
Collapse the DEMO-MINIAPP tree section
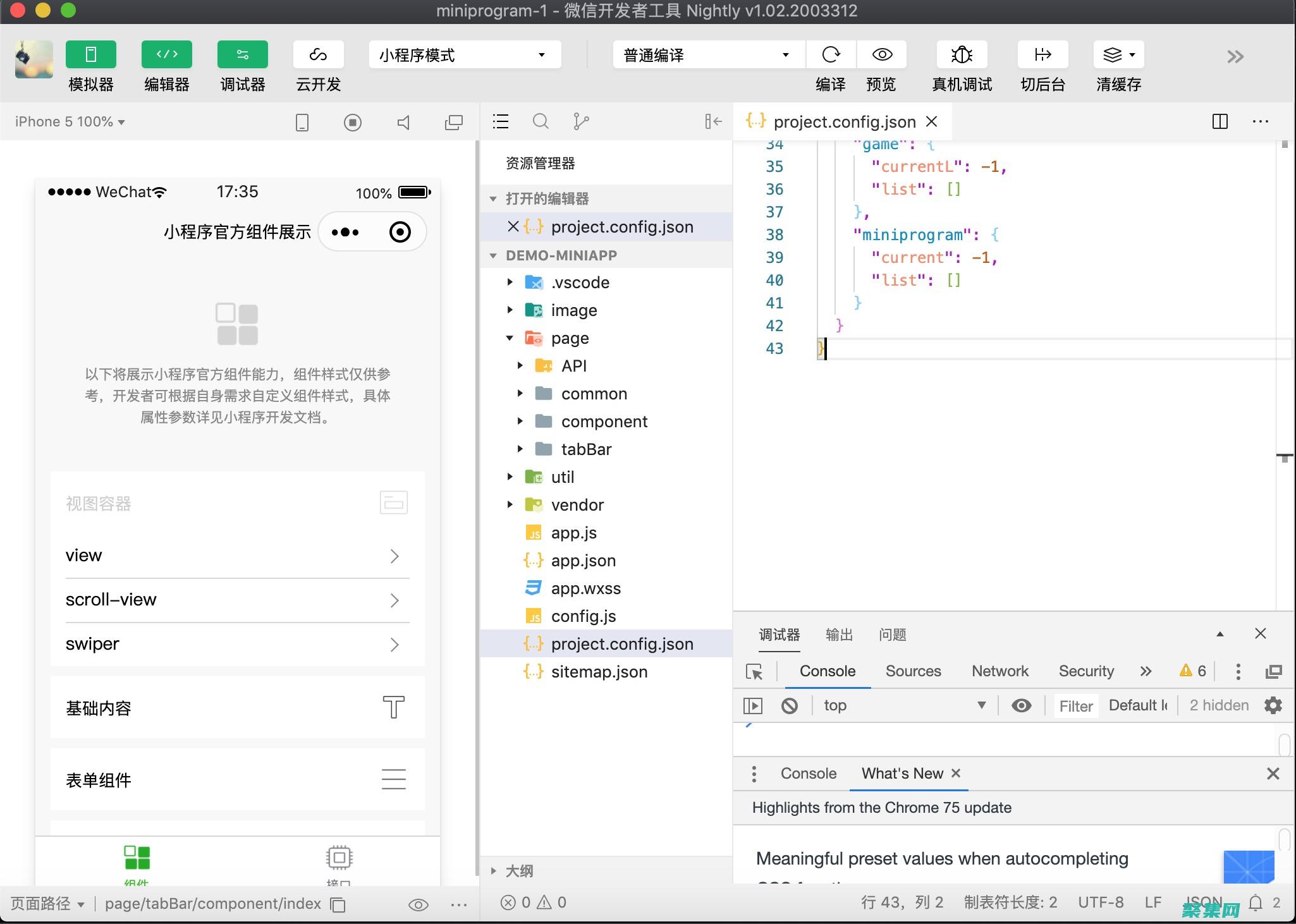click(494, 255)
